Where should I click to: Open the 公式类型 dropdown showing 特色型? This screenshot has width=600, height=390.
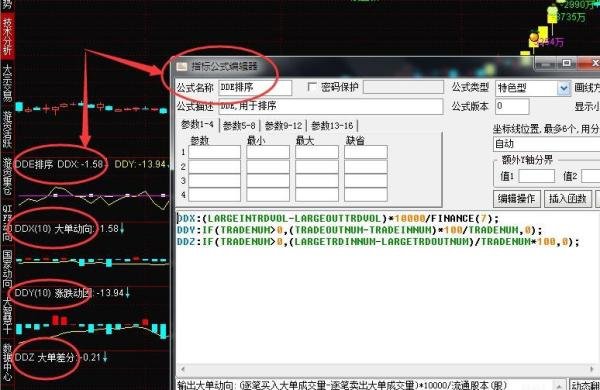[x=563, y=88]
